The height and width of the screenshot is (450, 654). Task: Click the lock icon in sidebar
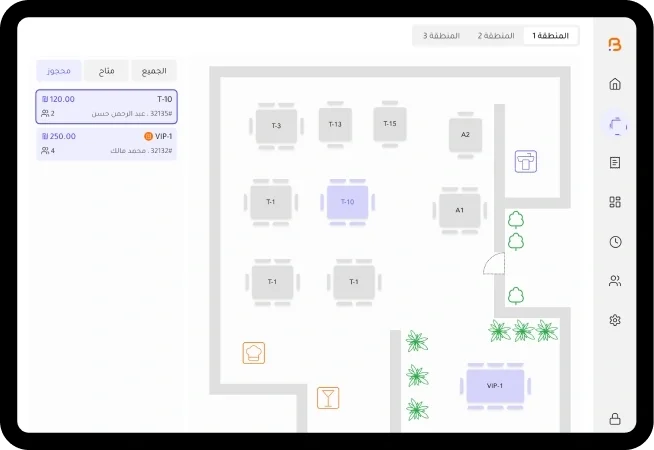(x=615, y=419)
